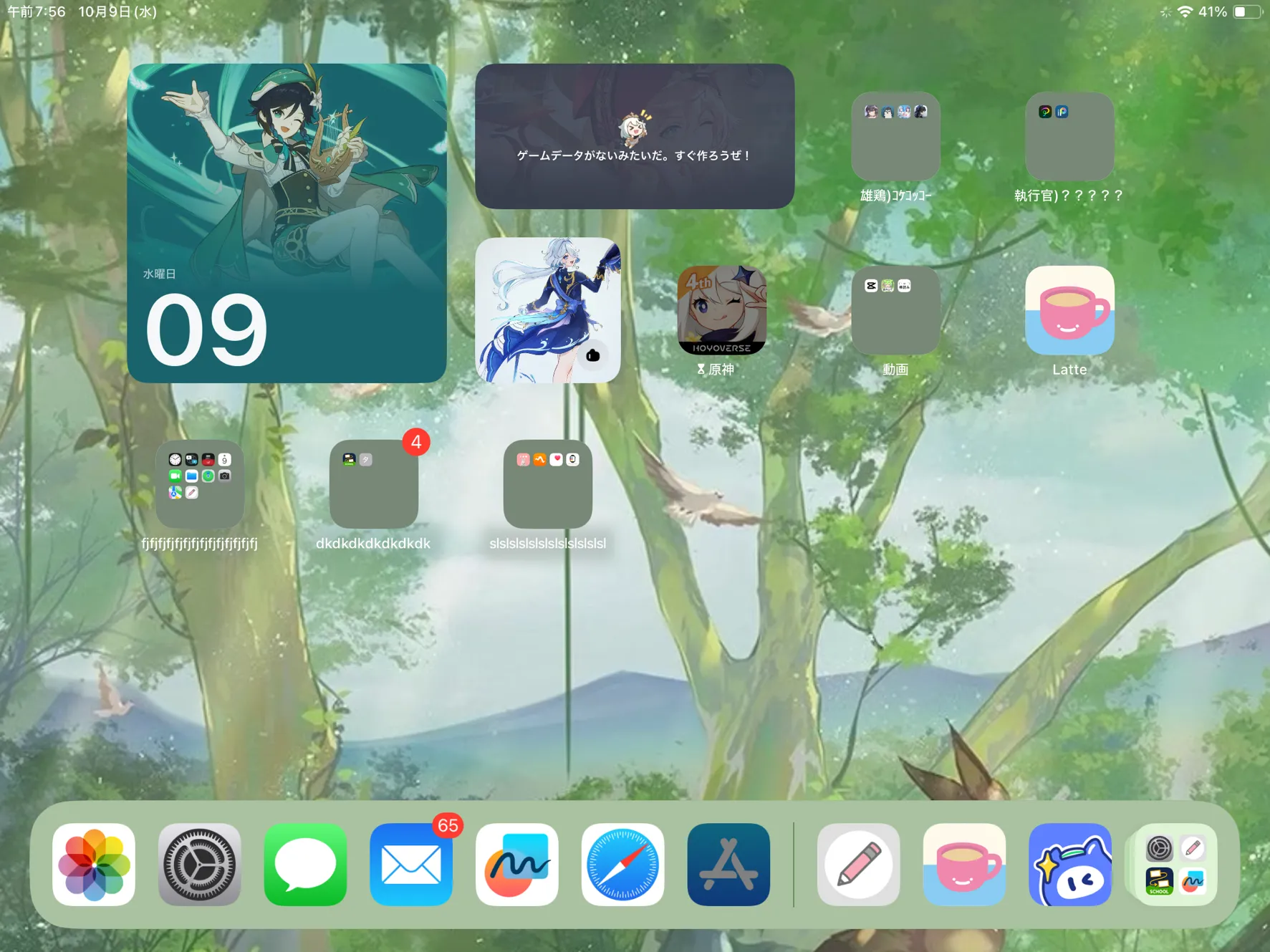Open the Settings gear in the dock
Image resolution: width=1270 pixels, height=952 pixels.
click(200, 864)
